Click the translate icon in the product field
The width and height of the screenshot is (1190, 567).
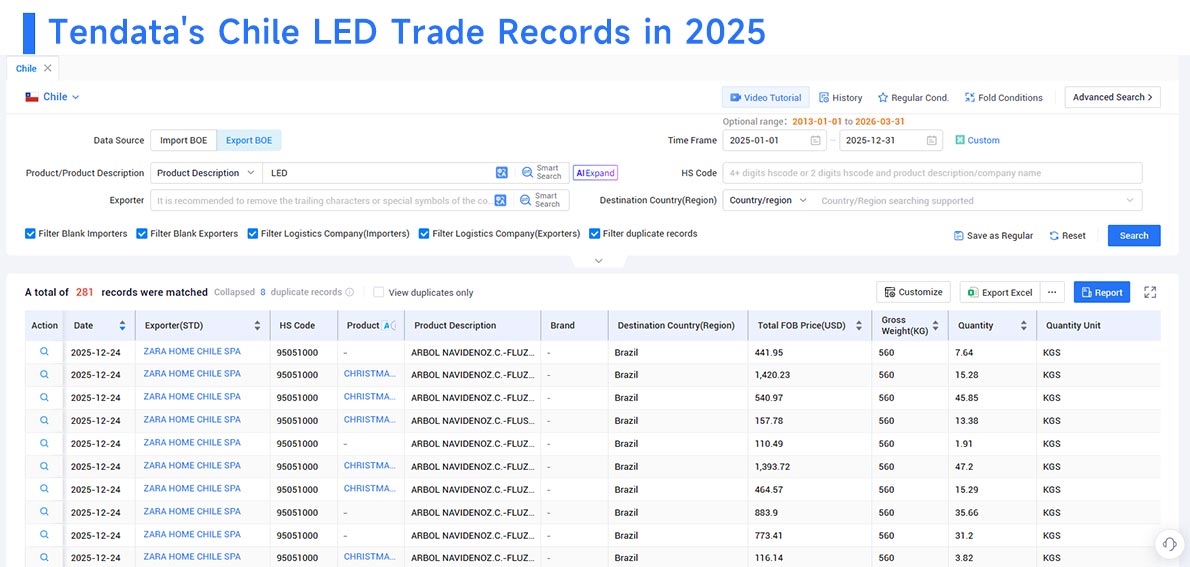(x=501, y=173)
